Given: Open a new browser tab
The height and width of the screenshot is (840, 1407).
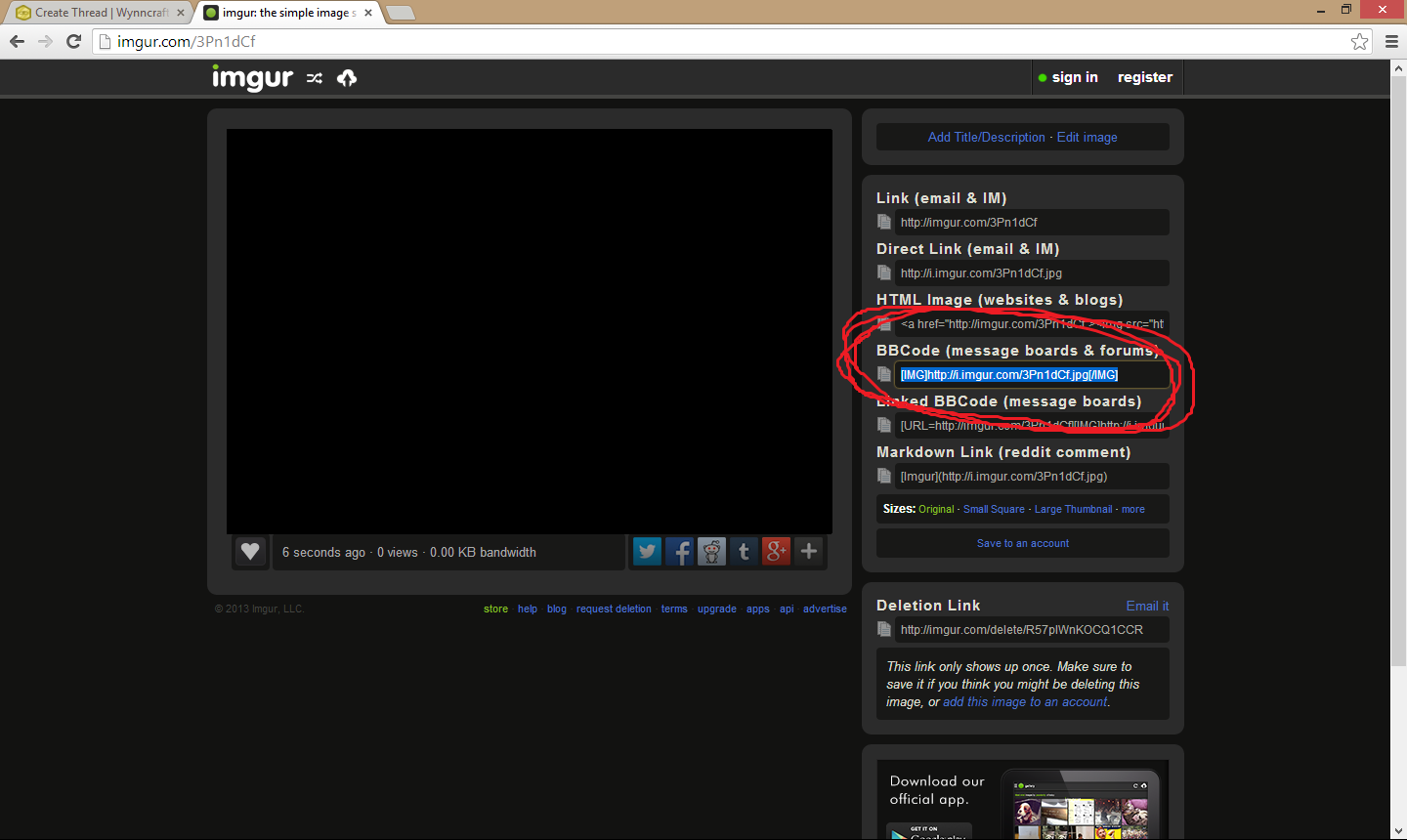Looking at the screenshot, I should pyautogui.click(x=401, y=13).
